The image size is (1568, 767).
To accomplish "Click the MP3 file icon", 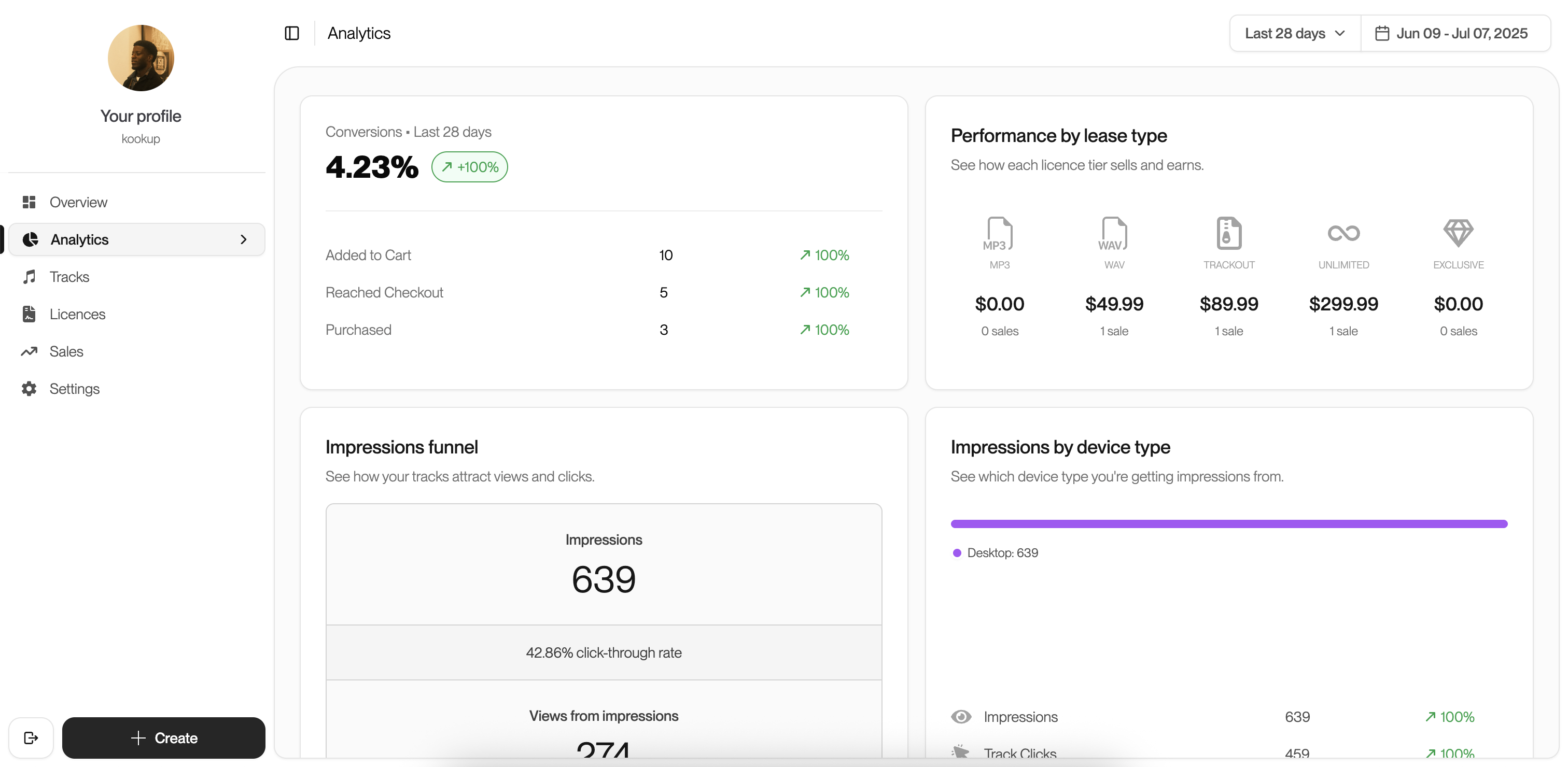I will tap(1000, 233).
